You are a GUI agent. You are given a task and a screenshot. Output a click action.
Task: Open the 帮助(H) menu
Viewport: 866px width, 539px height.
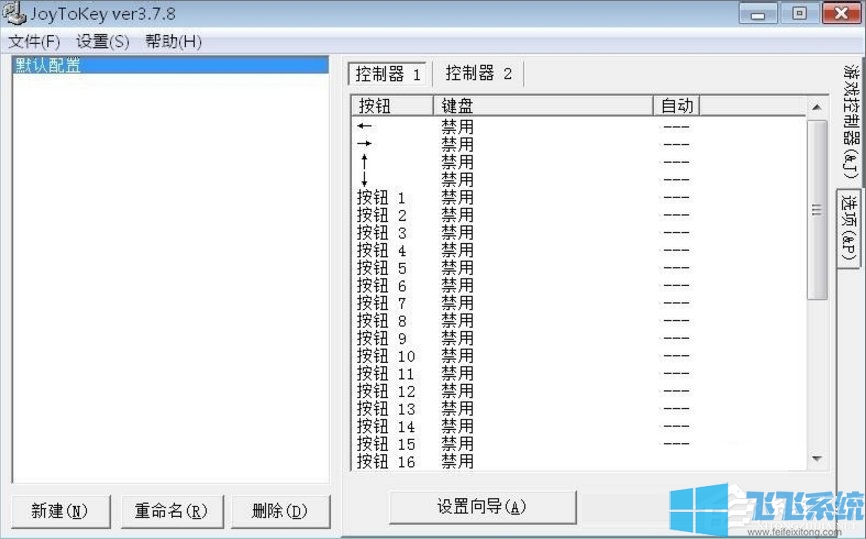(x=173, y=42)
